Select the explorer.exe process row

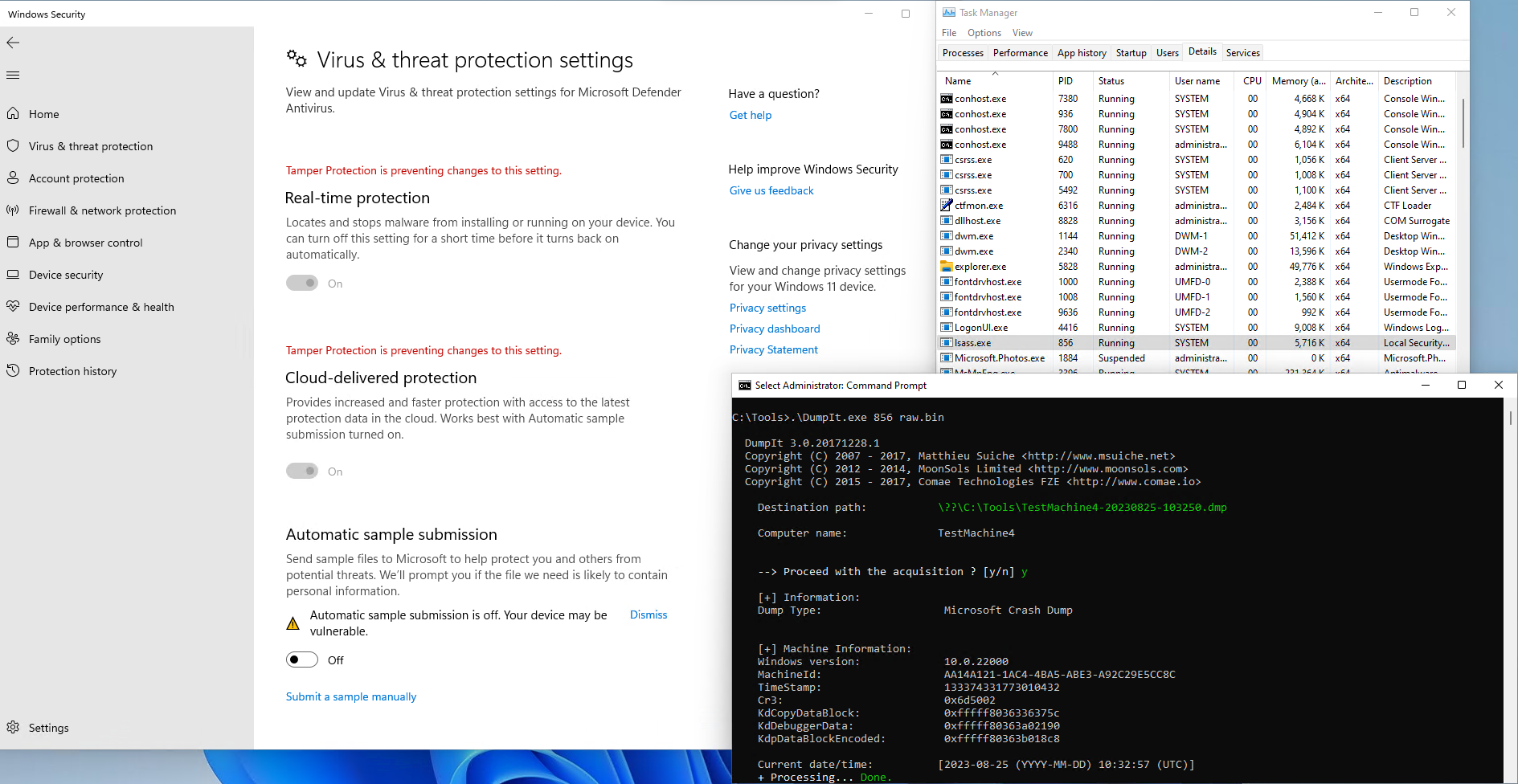pos(1196,267)
